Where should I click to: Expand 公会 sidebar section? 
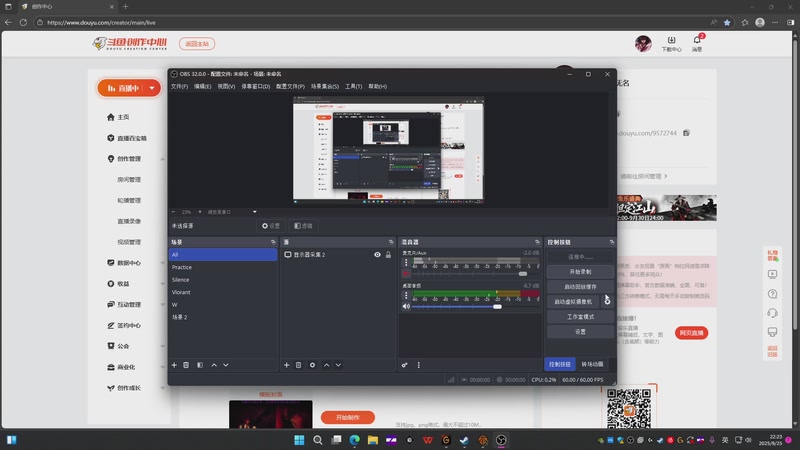point(163,346)
